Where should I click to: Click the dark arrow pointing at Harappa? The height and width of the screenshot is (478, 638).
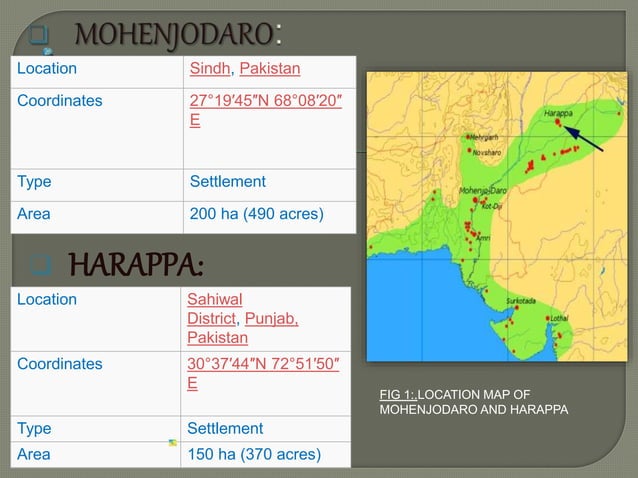point(583,138)
